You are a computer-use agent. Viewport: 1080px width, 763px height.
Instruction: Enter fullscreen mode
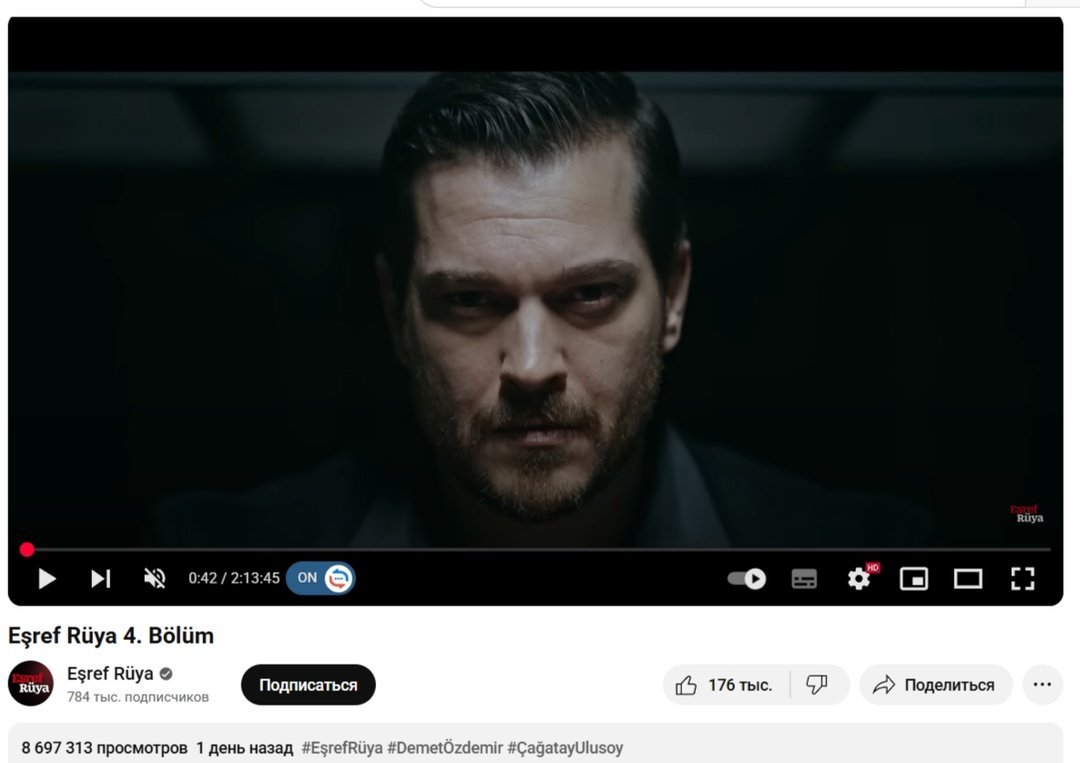click(1023, 579)
